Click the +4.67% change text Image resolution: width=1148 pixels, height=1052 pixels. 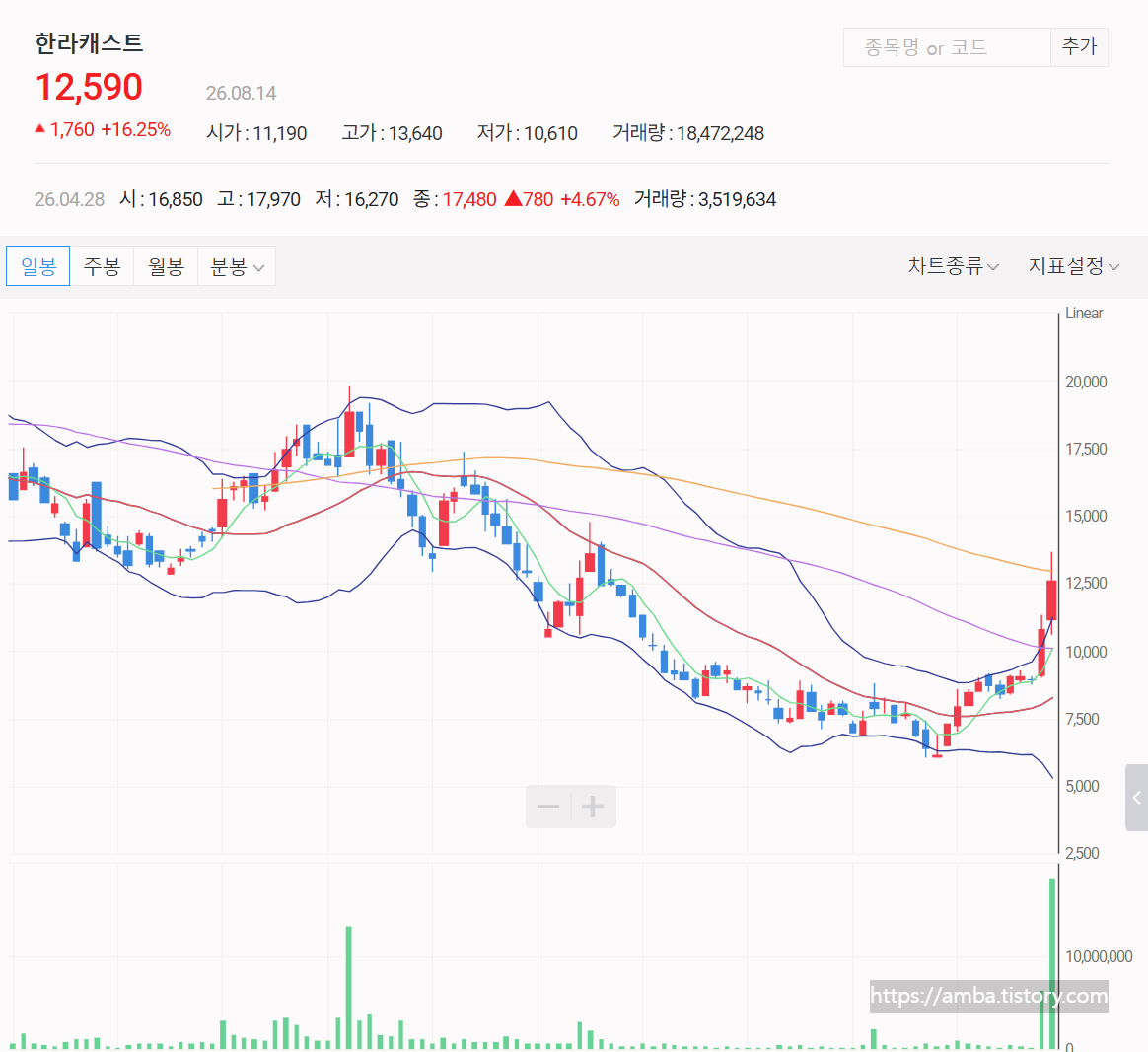pyautogui.click(x=590, y=199)
